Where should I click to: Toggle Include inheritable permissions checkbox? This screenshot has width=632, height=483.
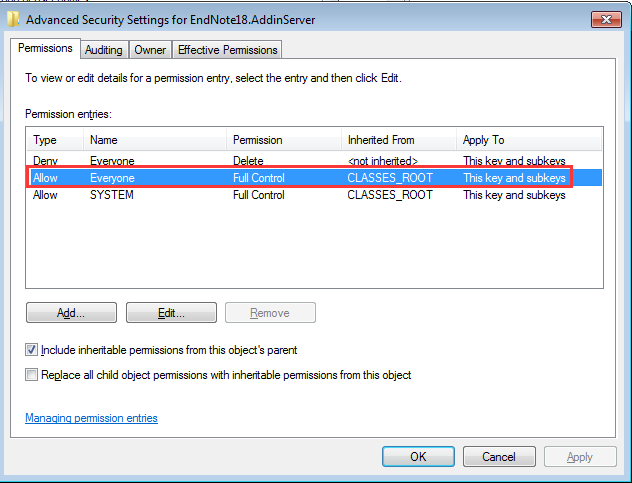32,350
